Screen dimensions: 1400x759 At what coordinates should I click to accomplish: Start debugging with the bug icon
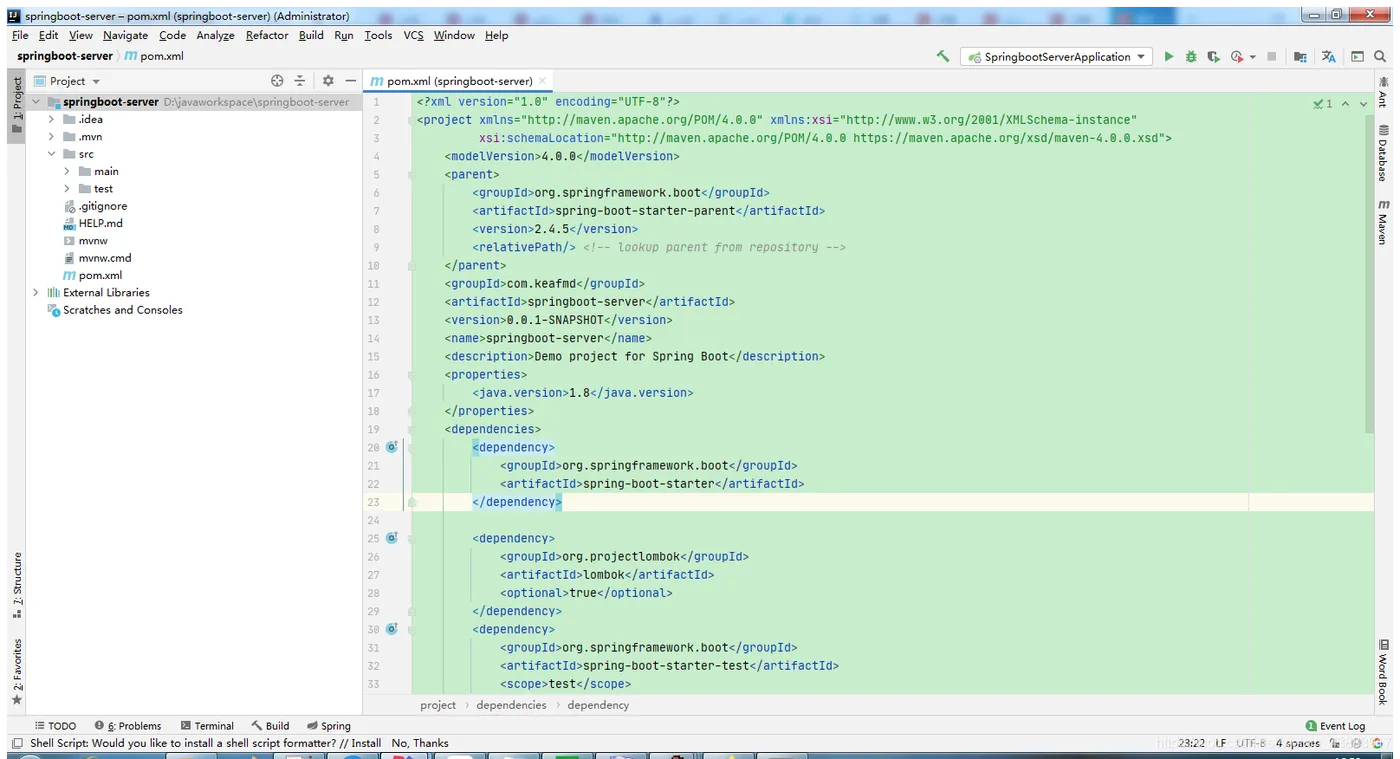(1190, 57)
